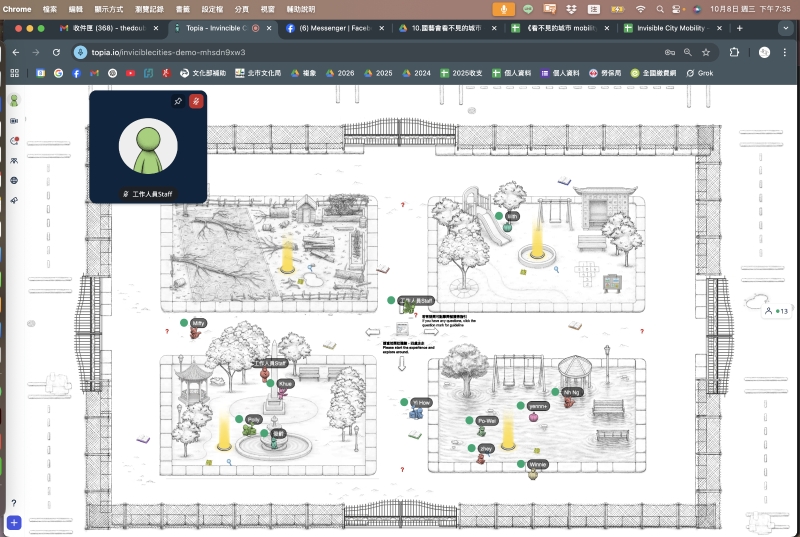Click the Grok bookmark link
Screen dimensions: 800x537
700,73
